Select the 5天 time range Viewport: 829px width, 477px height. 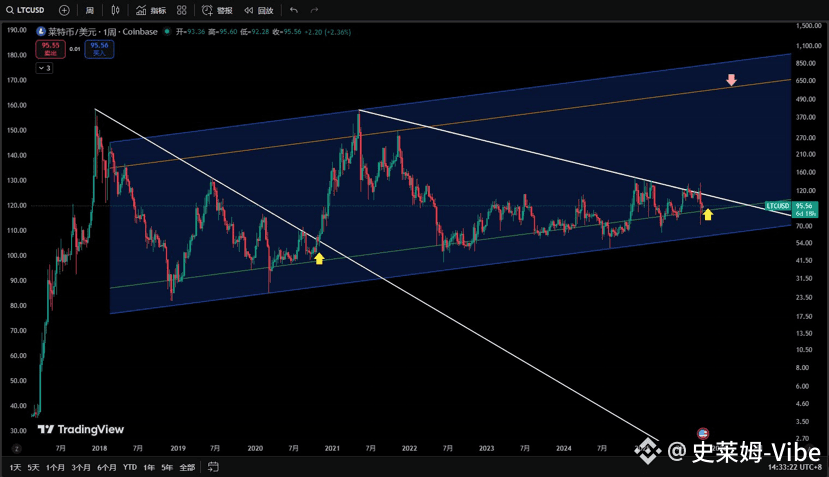pos(33,467)
